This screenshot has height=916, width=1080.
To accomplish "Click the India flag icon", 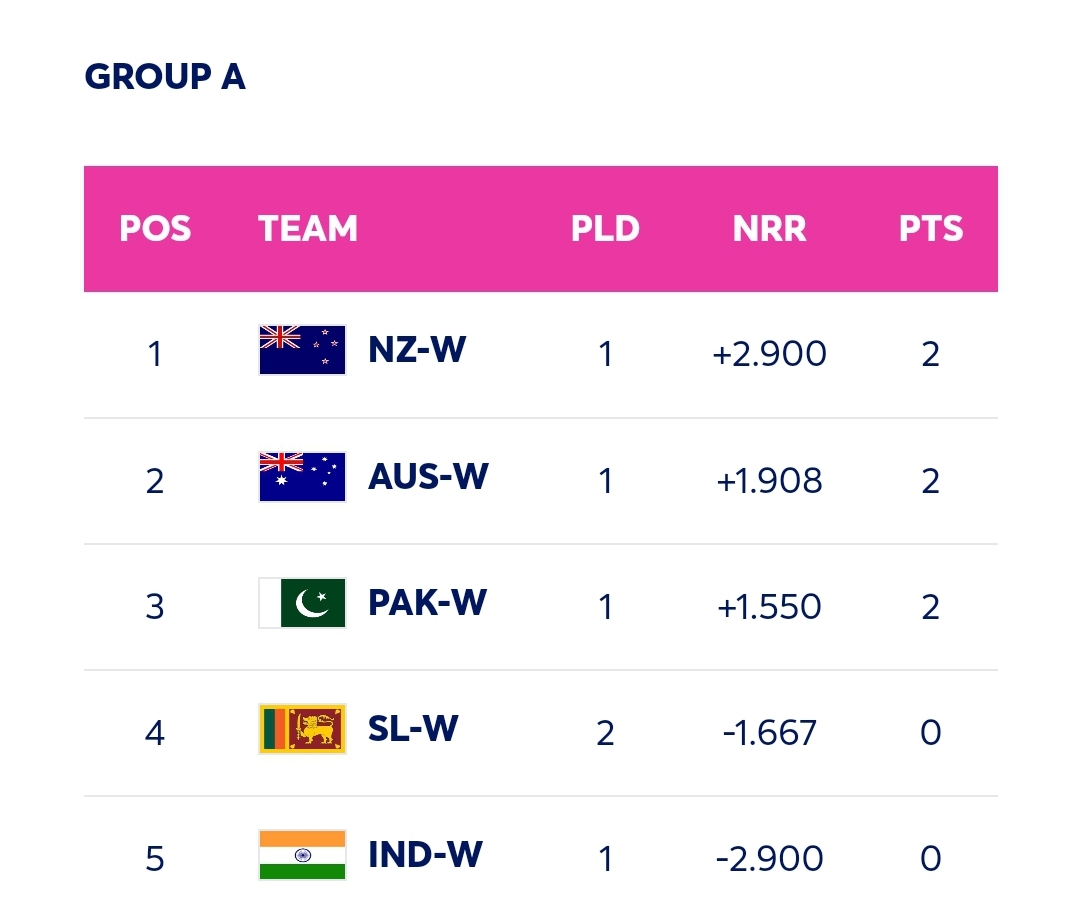I will 302,855.
